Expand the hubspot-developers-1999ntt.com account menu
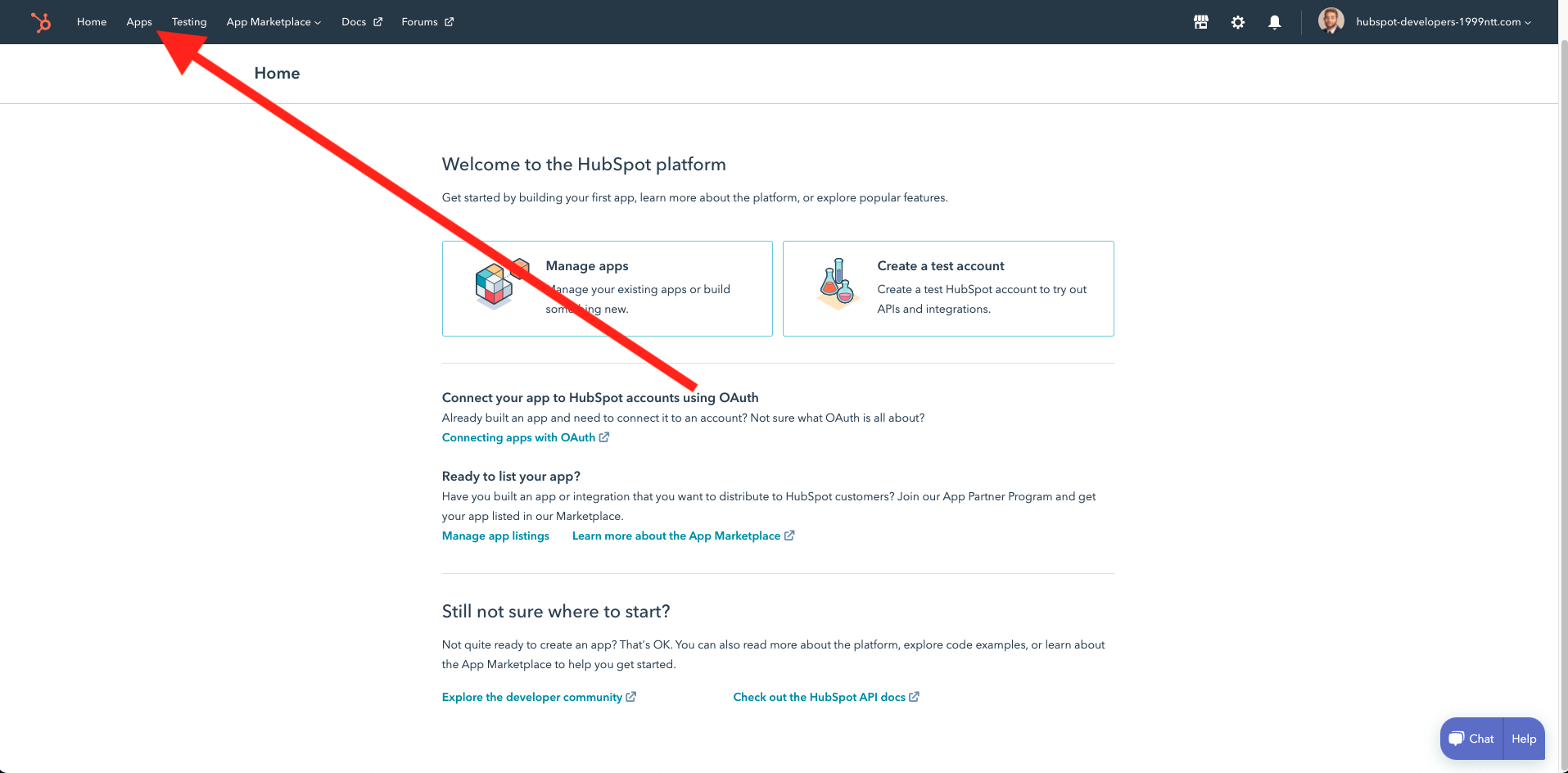 (1444, 22)
